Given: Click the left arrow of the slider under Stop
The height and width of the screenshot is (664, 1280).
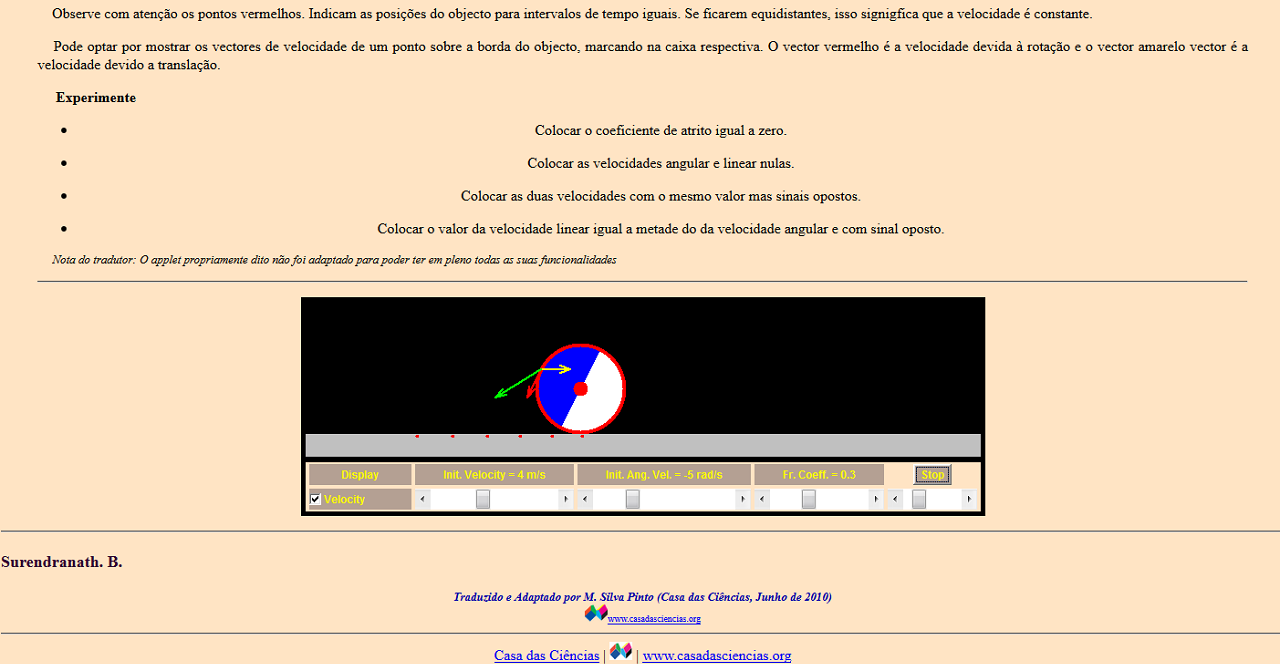Looking at the screenshot, I should pos(896,499).
